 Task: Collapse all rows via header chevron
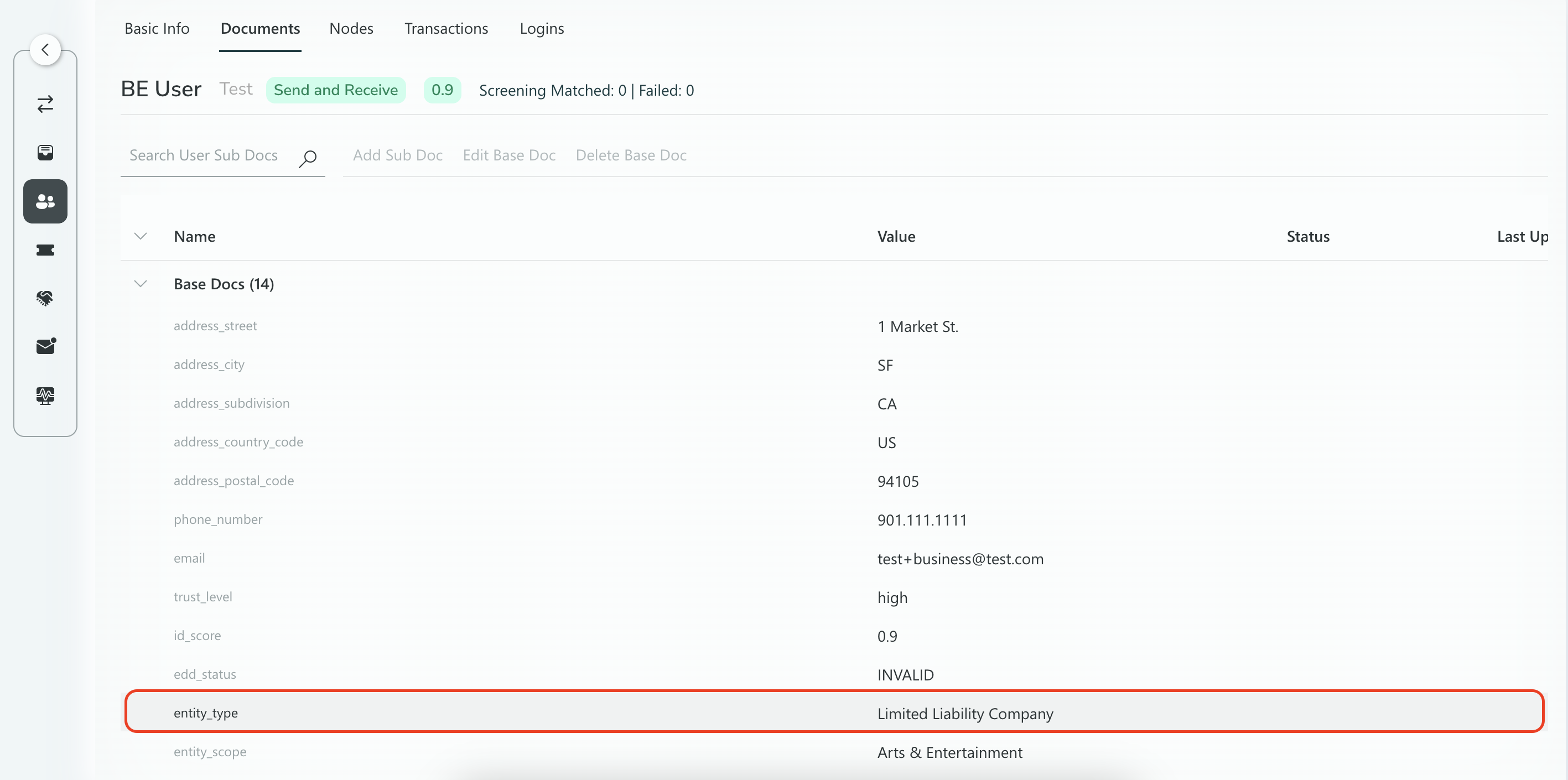coord(141,236)
